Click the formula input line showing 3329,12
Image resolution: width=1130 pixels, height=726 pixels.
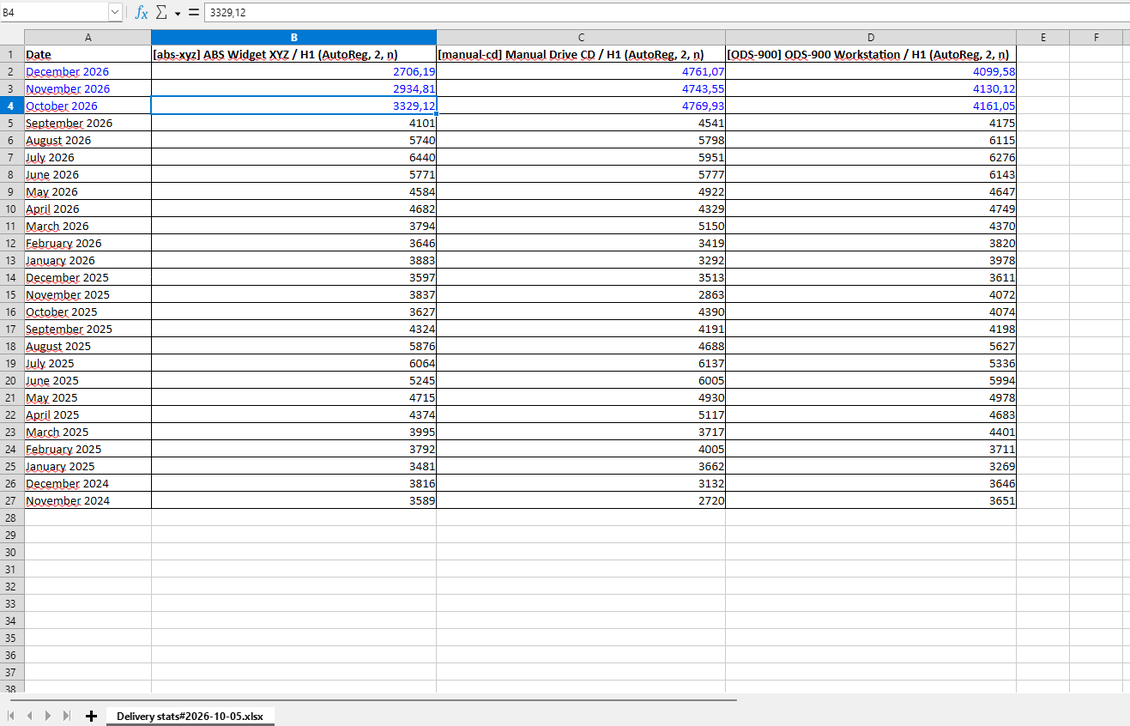pyautogui.click(x=667, y=12)
